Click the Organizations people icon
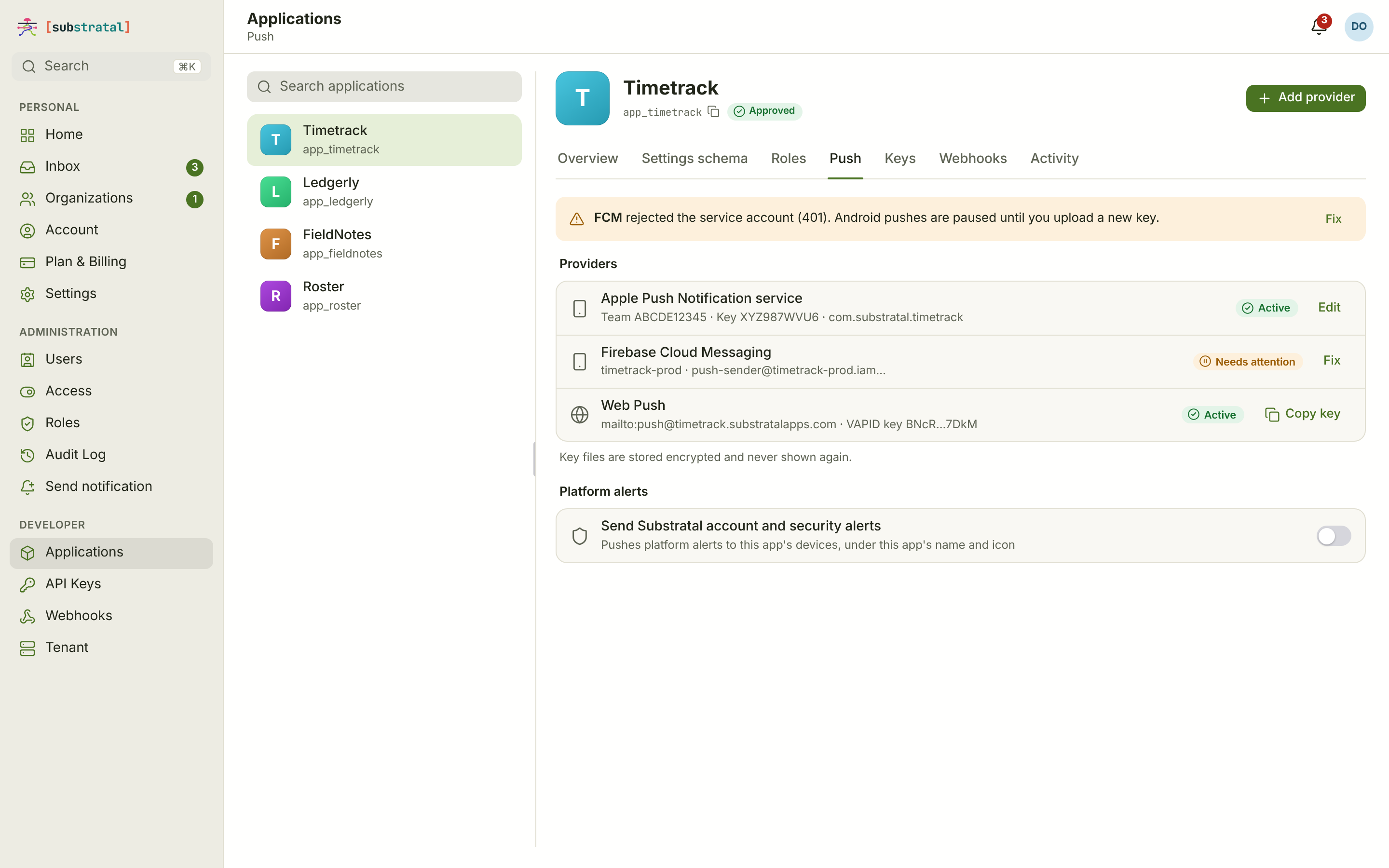1389x868 pixels. pyautogui.click(x=27, y=199)
